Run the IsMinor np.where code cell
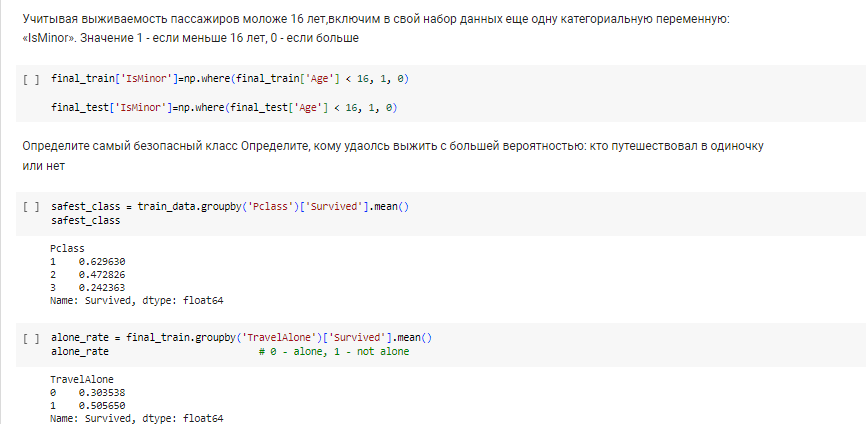This screenshot has height=424, width=866. pos(31,80)
